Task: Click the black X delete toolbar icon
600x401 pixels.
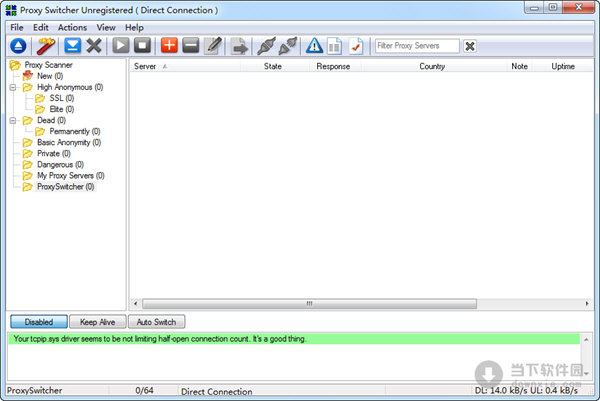Action: click(94, 46)
